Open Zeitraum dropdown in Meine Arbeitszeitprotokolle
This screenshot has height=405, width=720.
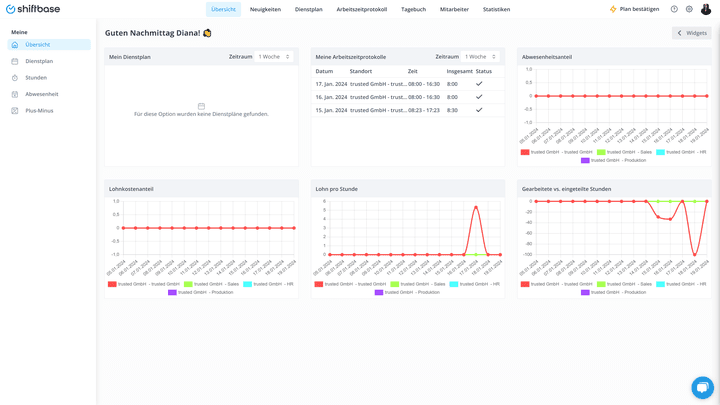480,57
